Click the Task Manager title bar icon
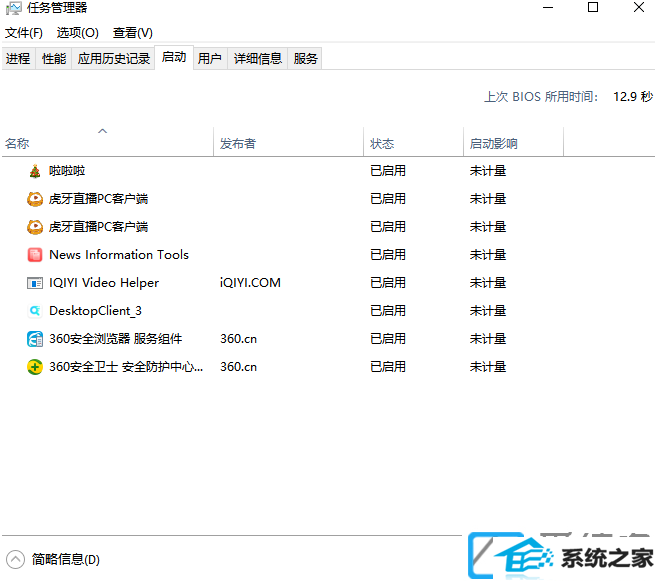Viewport: 662px width, 585px height. coord(14,8)
